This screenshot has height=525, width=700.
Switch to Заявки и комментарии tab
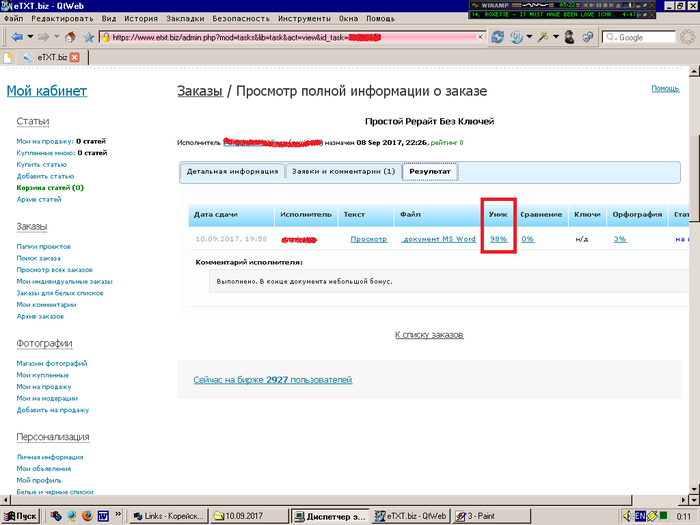pyautogui.click(x=343, y=172)
